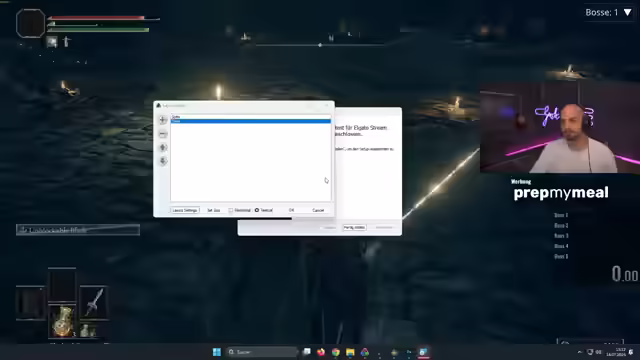The width and height of the screenshot is (640, 360).
Task: Click the Boss 1 split row
Action: (x=561, y=215)
